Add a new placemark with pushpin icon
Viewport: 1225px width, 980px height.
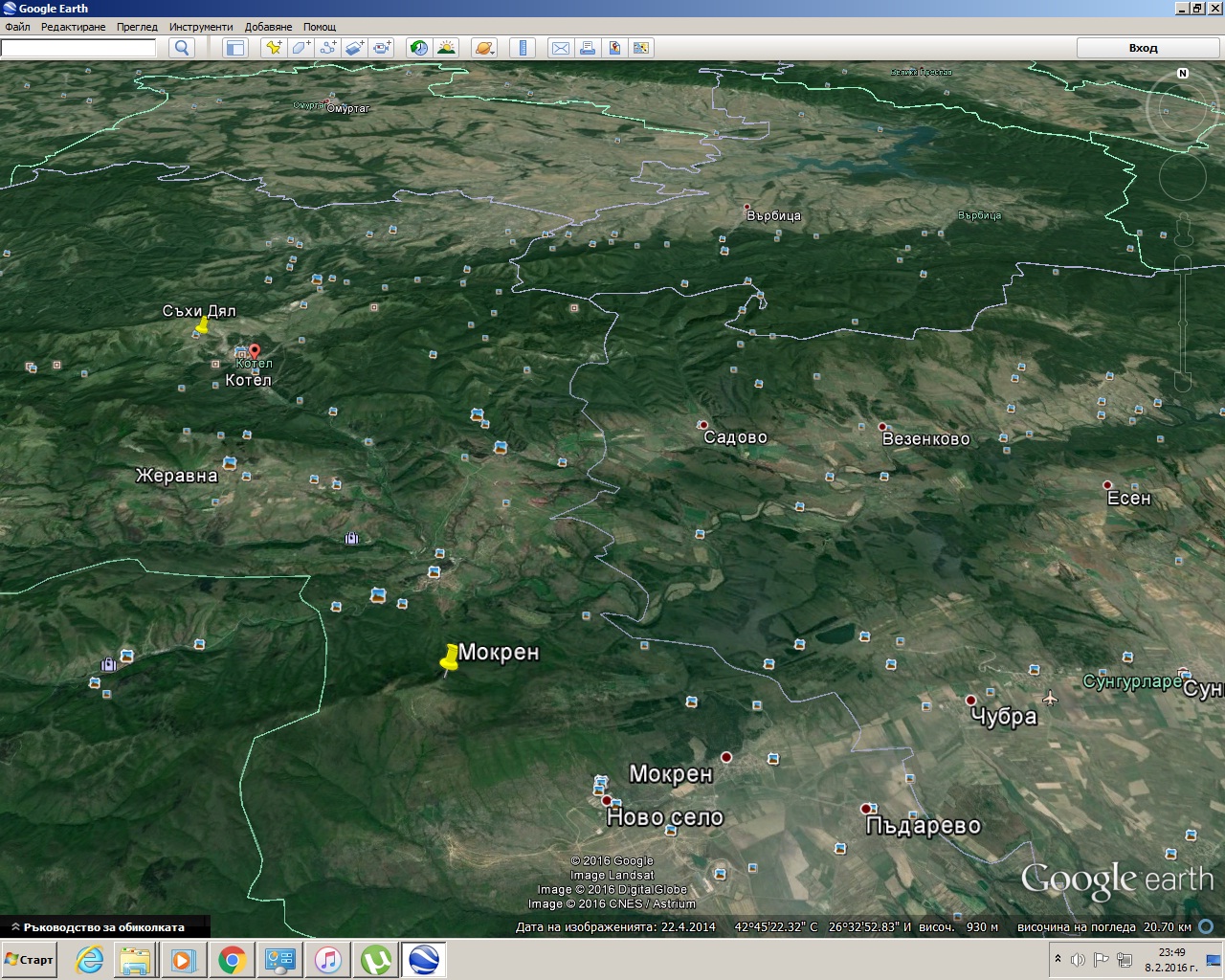274,48
